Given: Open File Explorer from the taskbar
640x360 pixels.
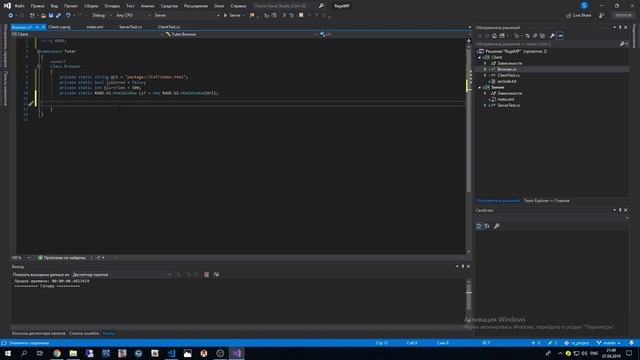Looking at the screenshot, I should (x=73, y=353).
